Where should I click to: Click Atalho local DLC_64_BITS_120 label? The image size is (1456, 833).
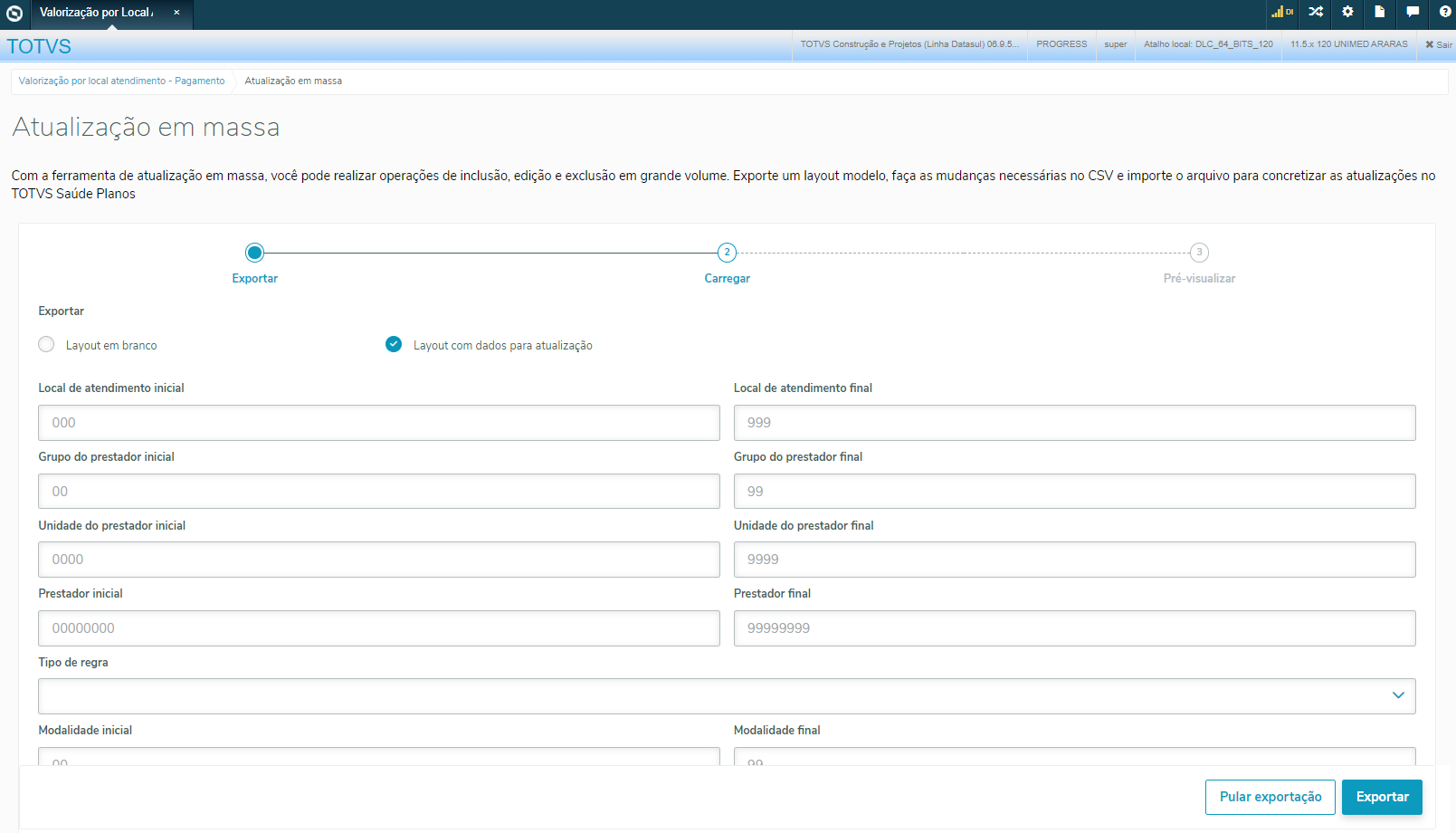(x=1208, y=44)
